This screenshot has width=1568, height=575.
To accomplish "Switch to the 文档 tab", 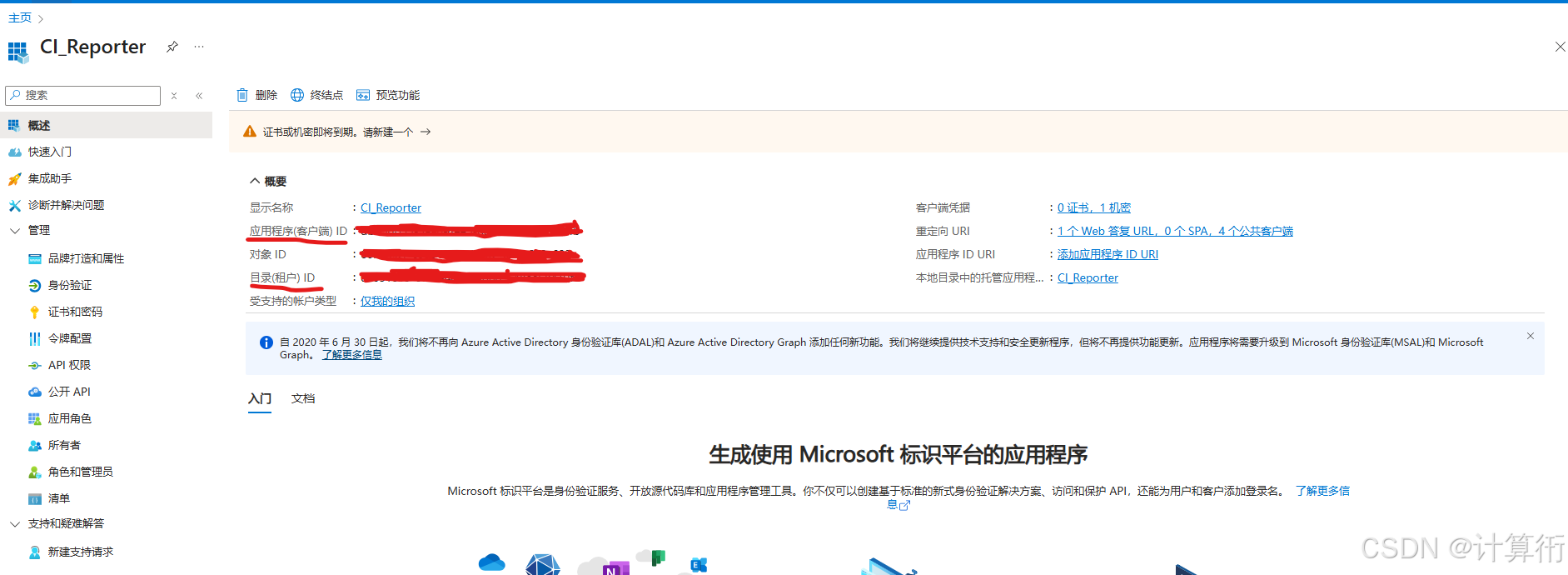I will click(303, 398).
